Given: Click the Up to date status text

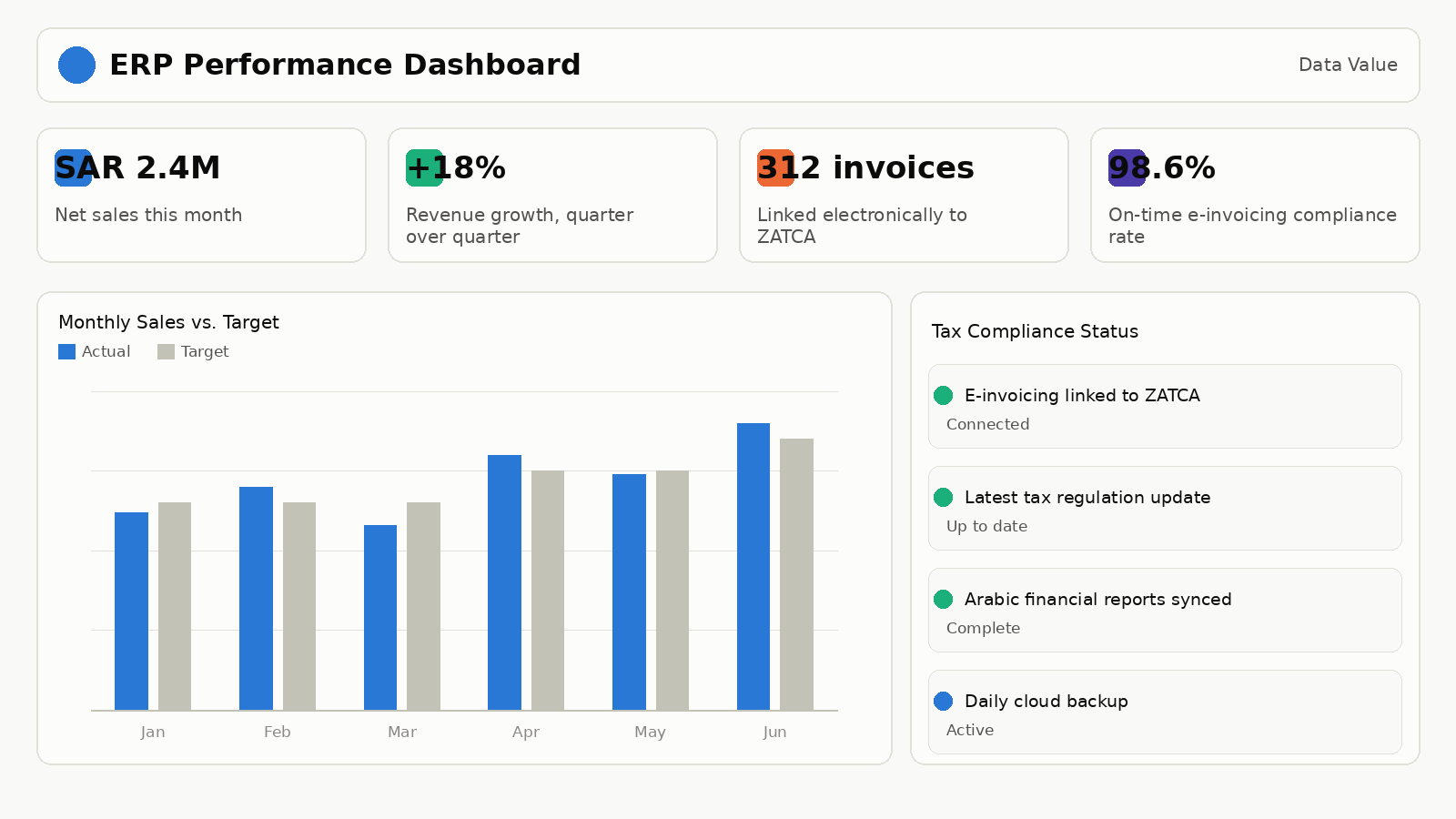Looking at the screenshot, I should pos(987,526).
